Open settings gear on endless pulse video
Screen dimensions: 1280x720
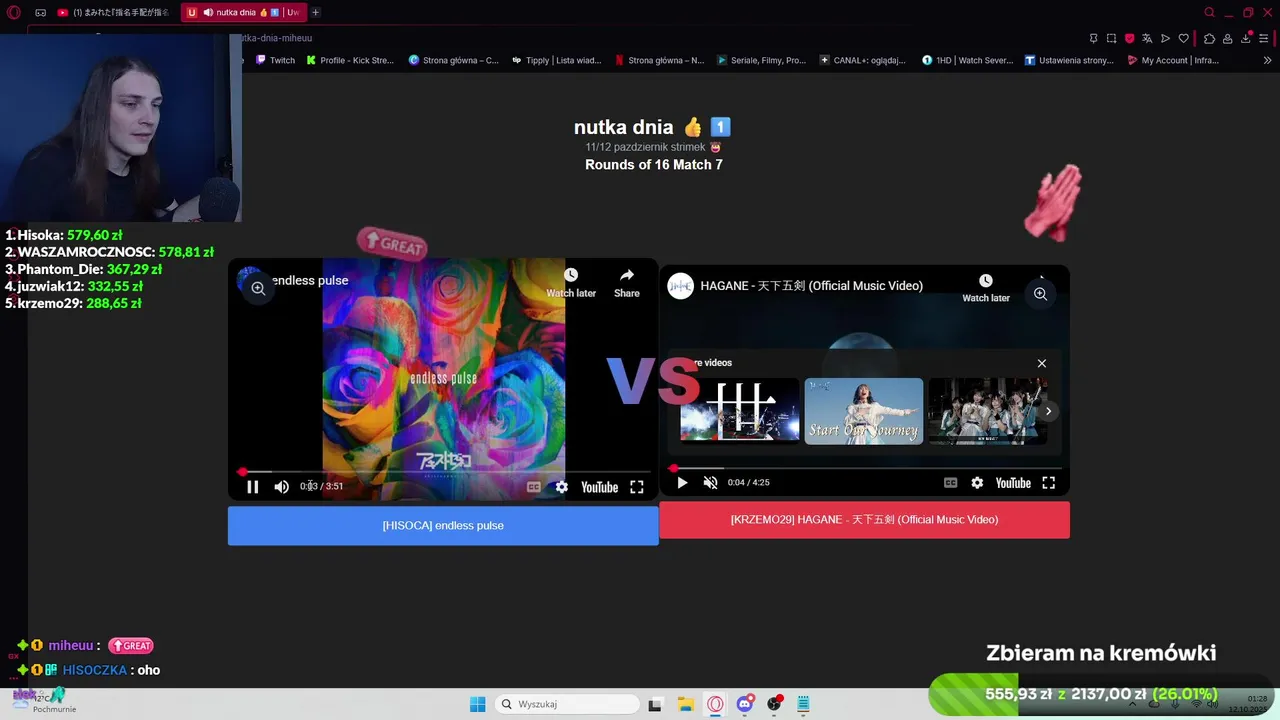562,487
